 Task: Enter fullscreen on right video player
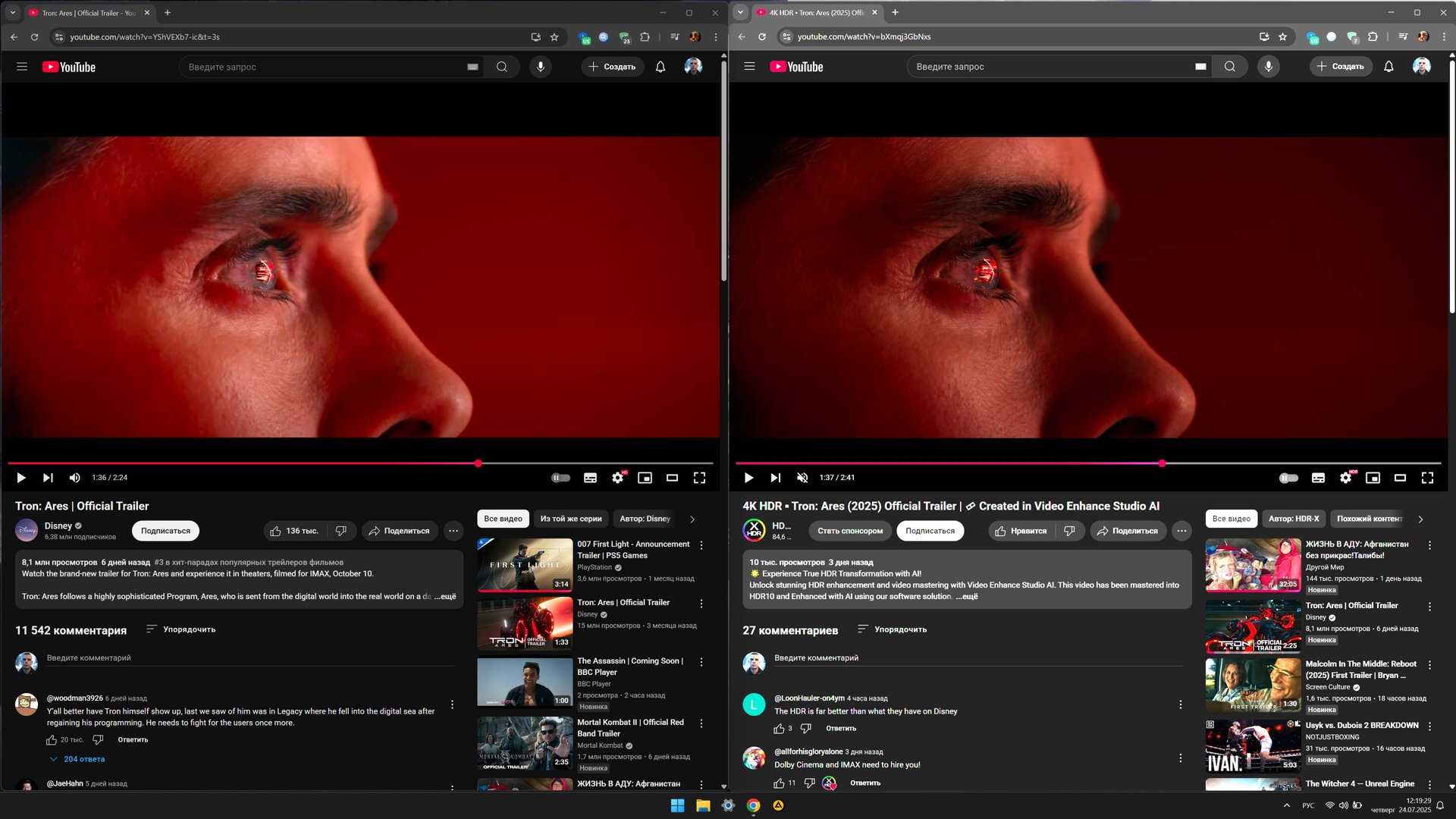click(1427, 478)
